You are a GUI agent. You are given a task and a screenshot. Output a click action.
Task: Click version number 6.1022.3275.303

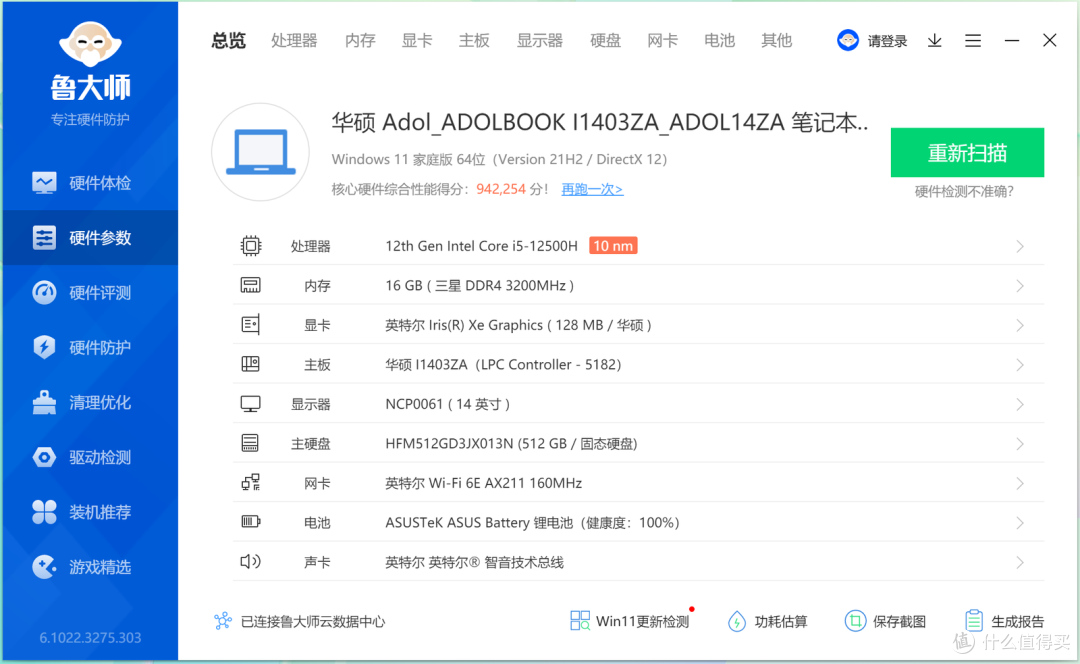90,637
